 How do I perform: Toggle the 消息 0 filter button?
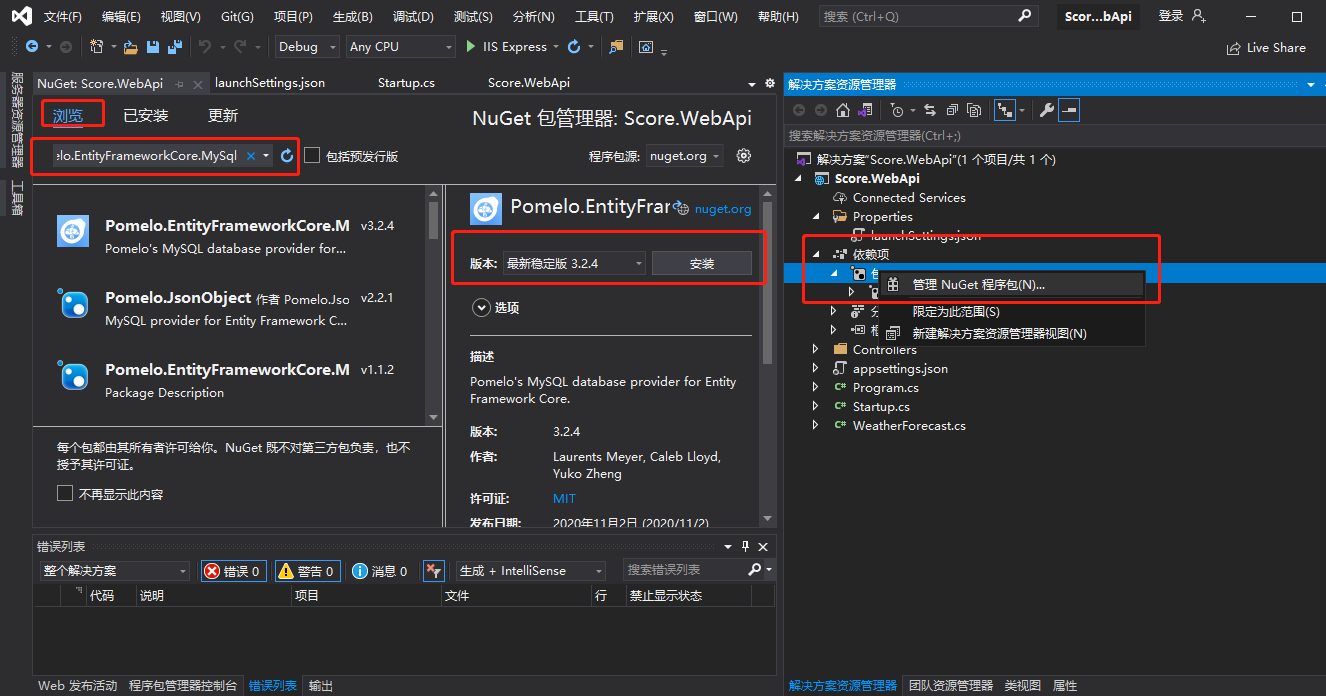(381, 571)
